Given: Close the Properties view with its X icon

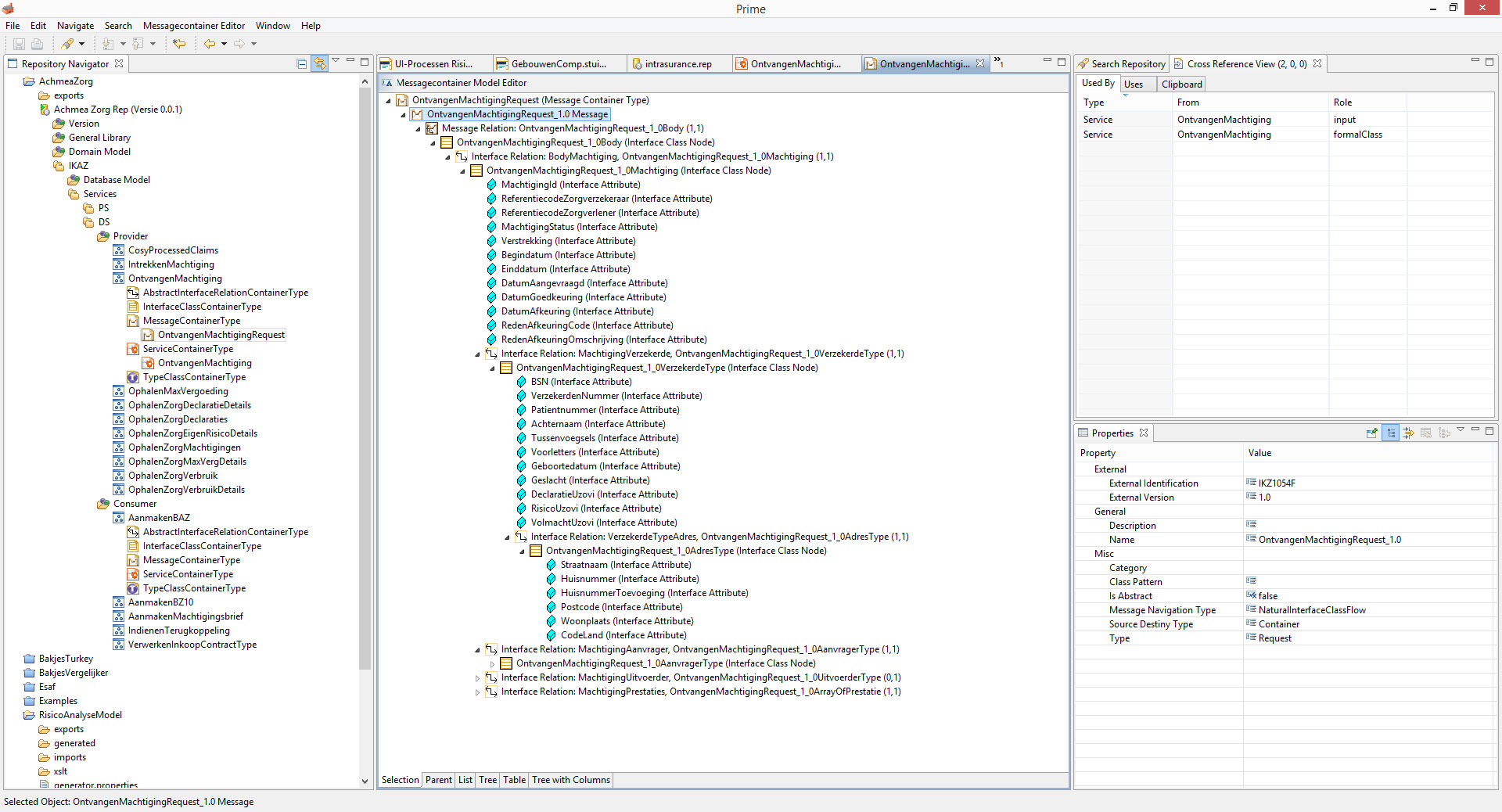Looking at the screenshot, I should click(1144, 433).
